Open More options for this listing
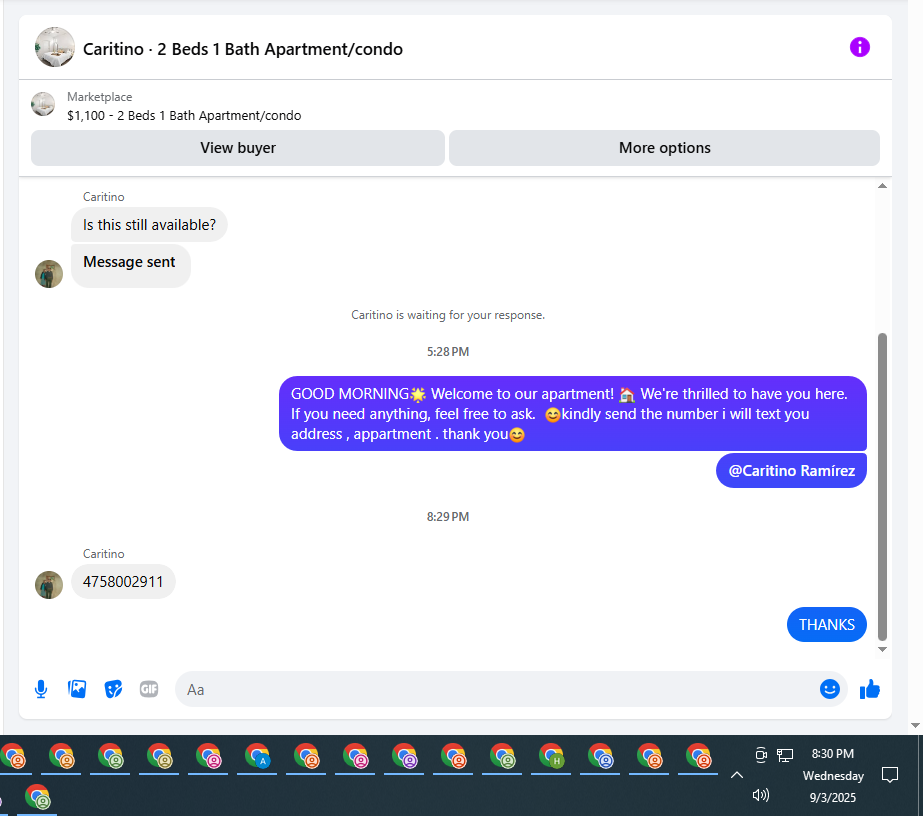This screenshot has width=923, height=816. (664, 148)
